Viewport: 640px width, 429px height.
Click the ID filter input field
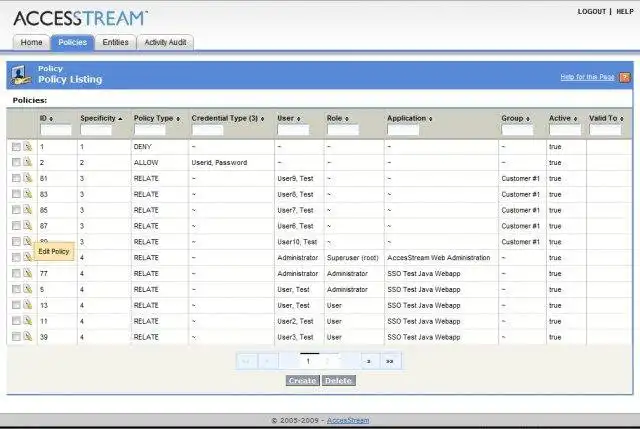click(56, 130)
